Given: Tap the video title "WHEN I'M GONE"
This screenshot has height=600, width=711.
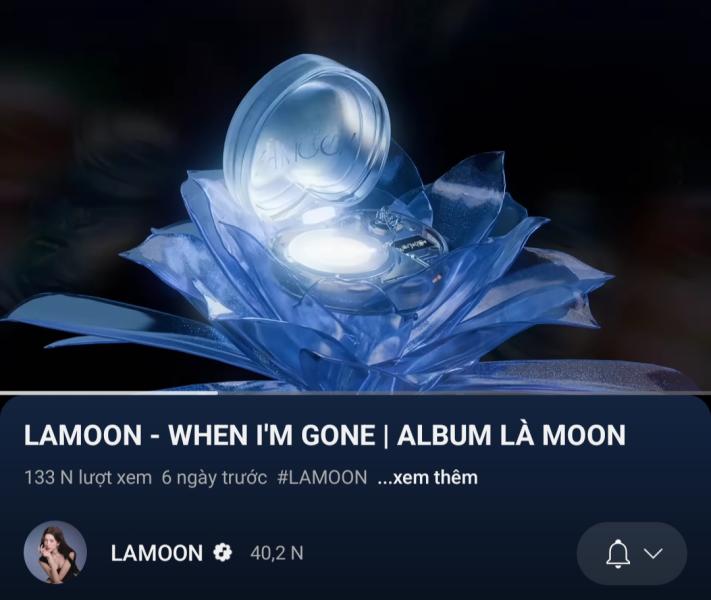Looking at the screenshot, I should point(272,434).
